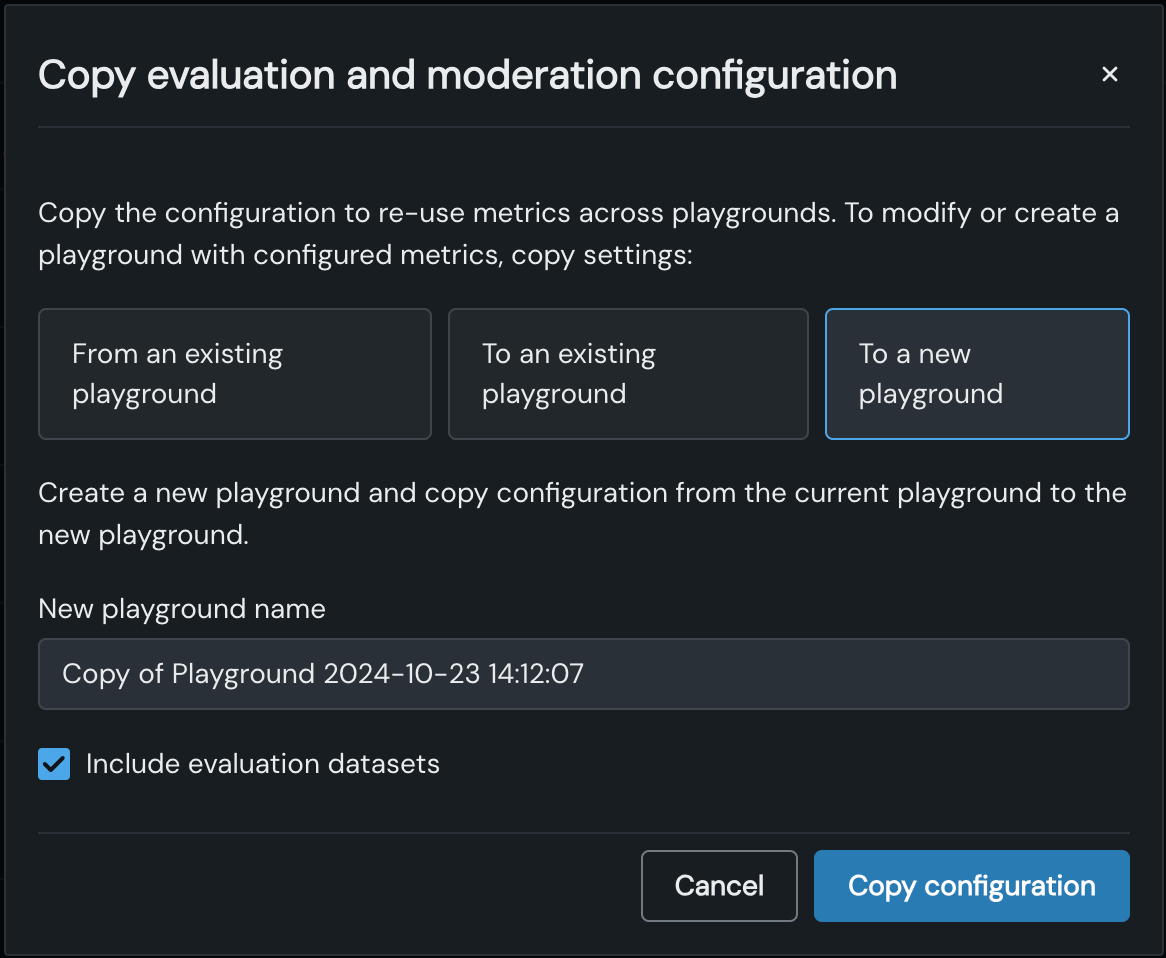Click the divider line above the footer buttons
The image size is (1166, 958).
pos(583,833)
